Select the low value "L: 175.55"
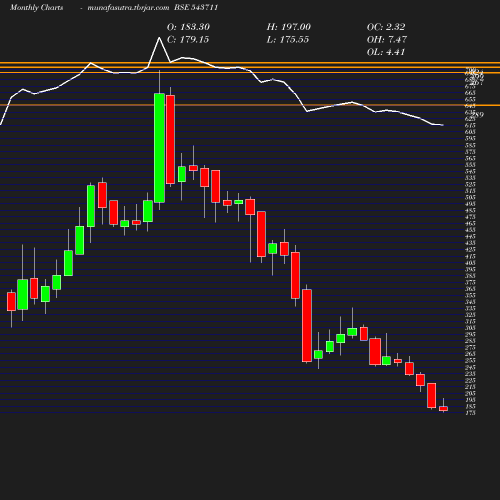 tap(288, 40)
